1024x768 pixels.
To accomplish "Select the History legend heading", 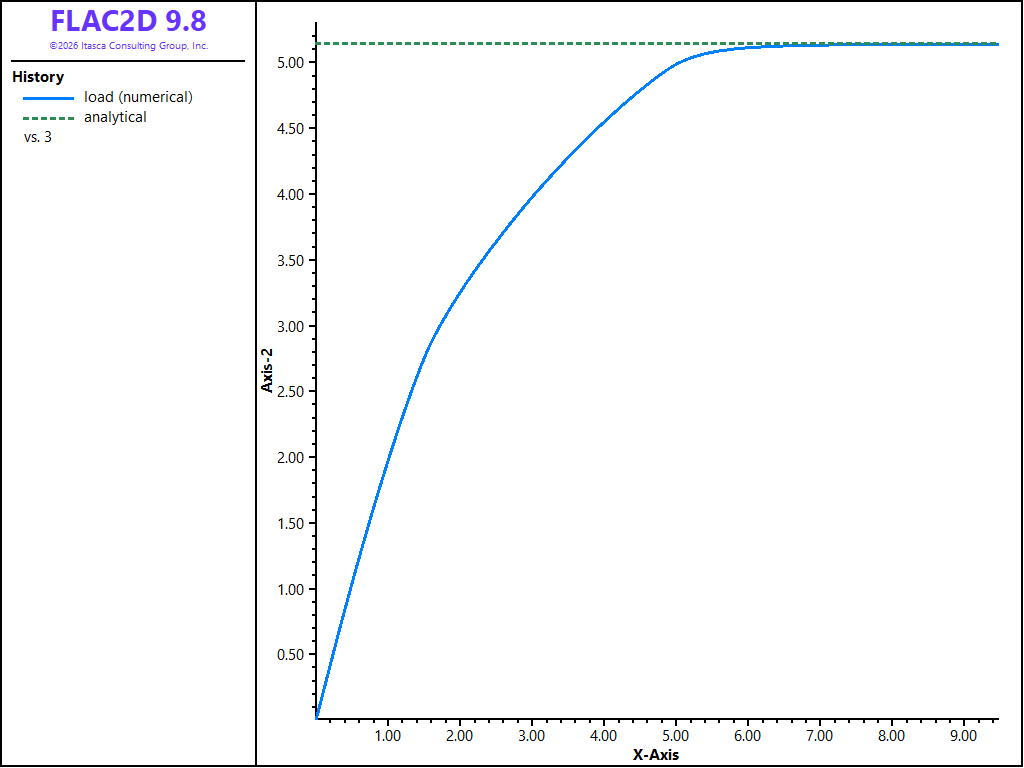I will coord(38,77).
